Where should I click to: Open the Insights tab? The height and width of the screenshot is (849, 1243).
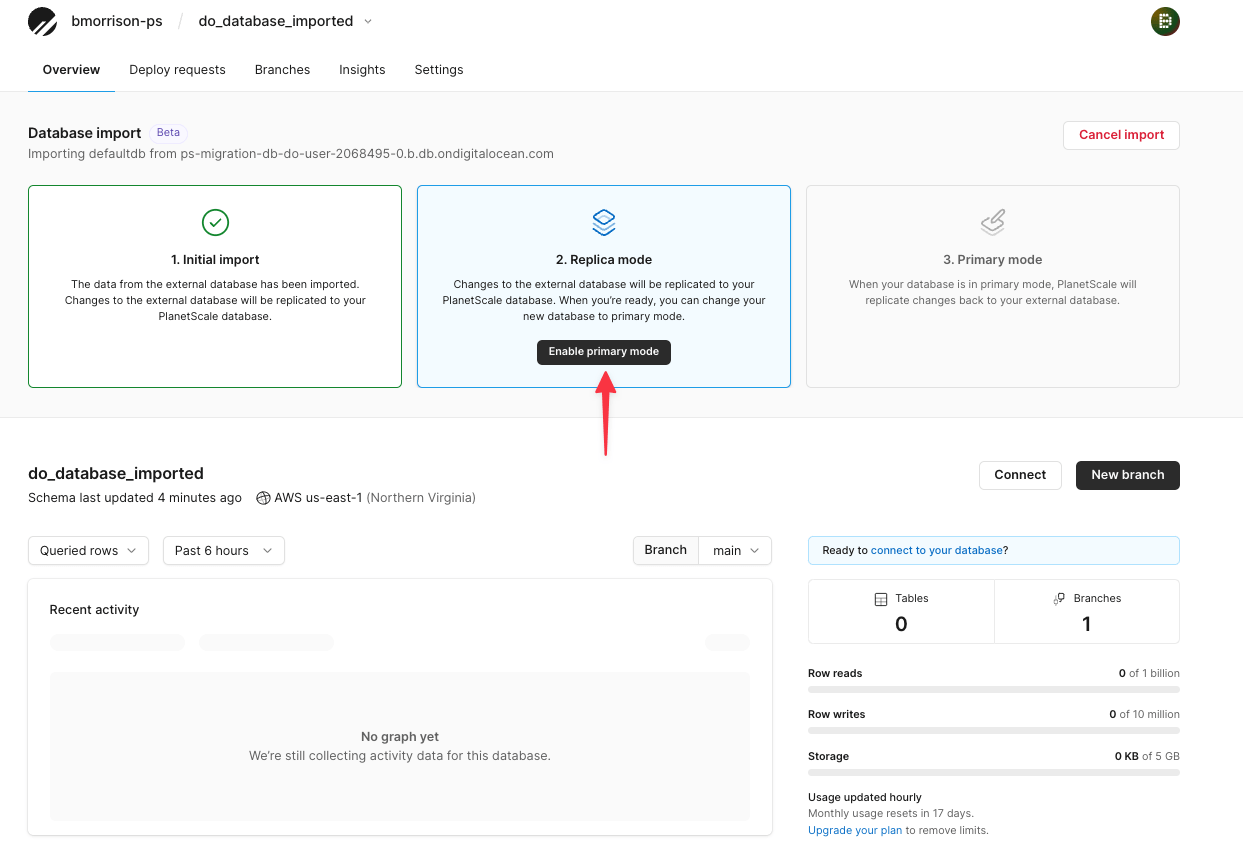362,70
